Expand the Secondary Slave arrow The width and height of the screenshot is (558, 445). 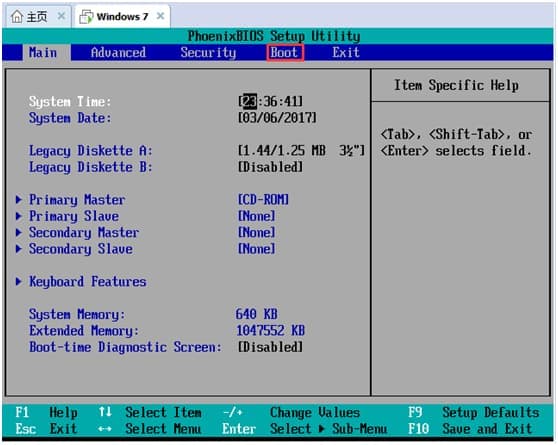point(19,249)
